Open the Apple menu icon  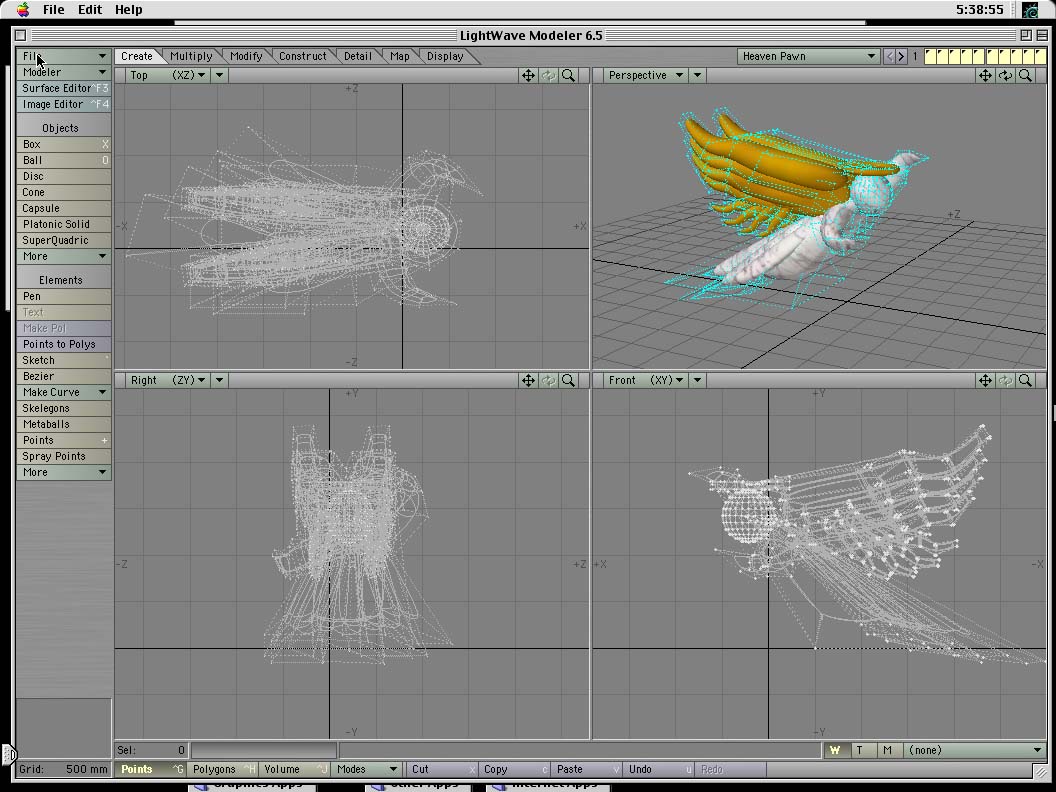[22, 9]
